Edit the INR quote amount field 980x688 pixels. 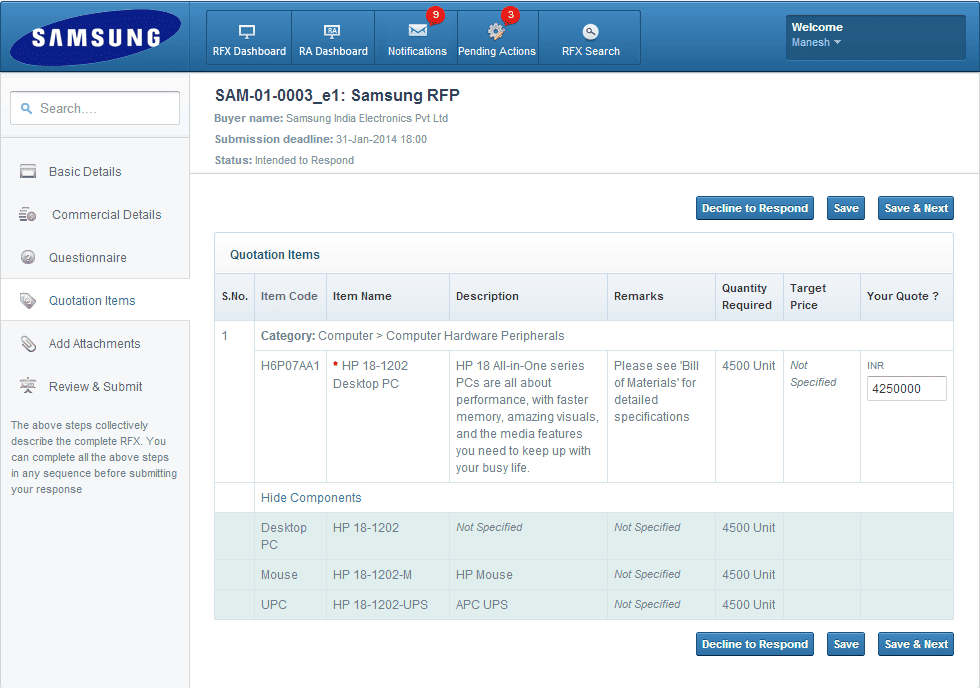pyautogui.click(x=906, y=388)
